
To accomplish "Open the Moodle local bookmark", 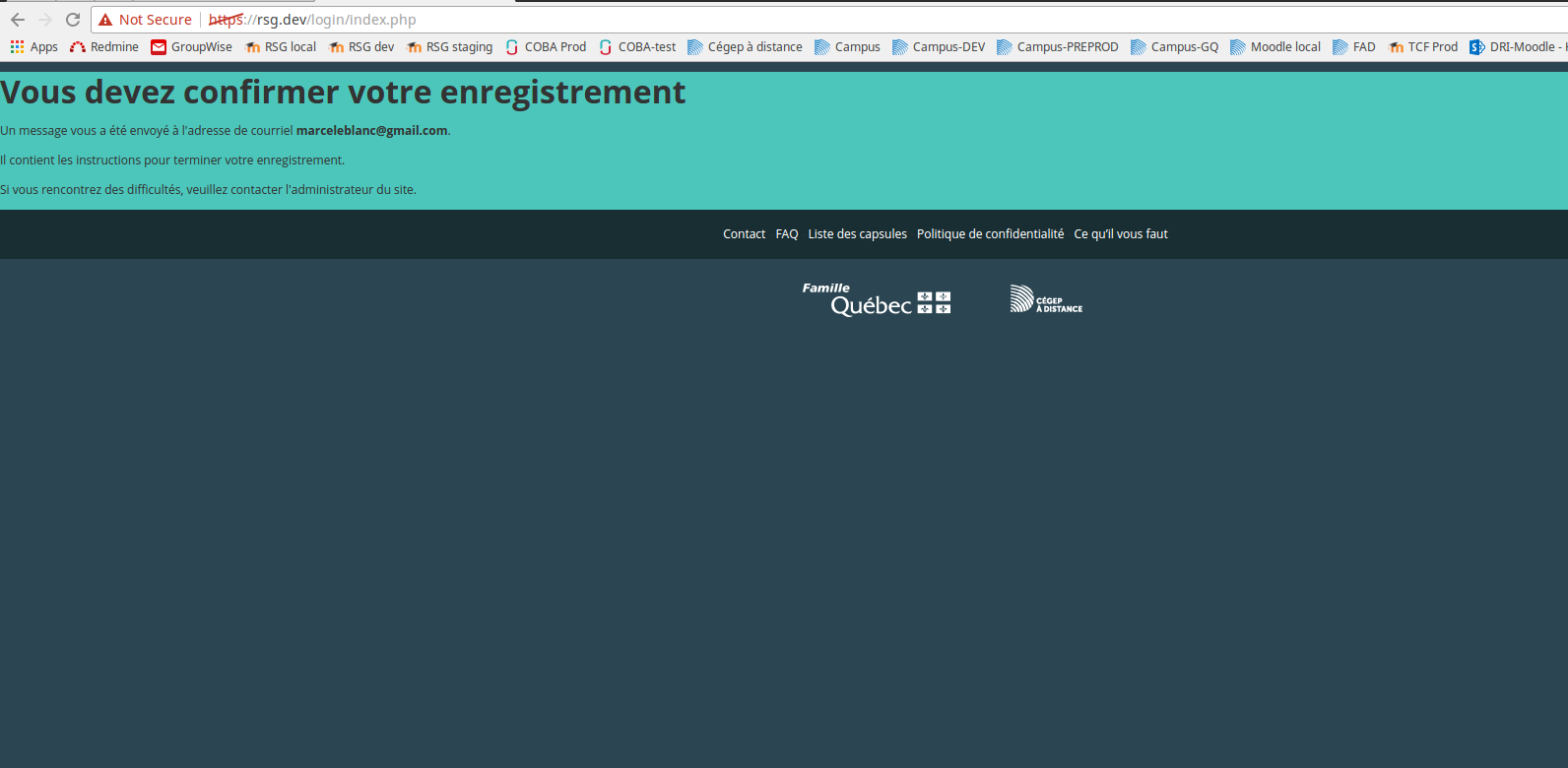I will pyautogui.click(x=1275, y=47).
